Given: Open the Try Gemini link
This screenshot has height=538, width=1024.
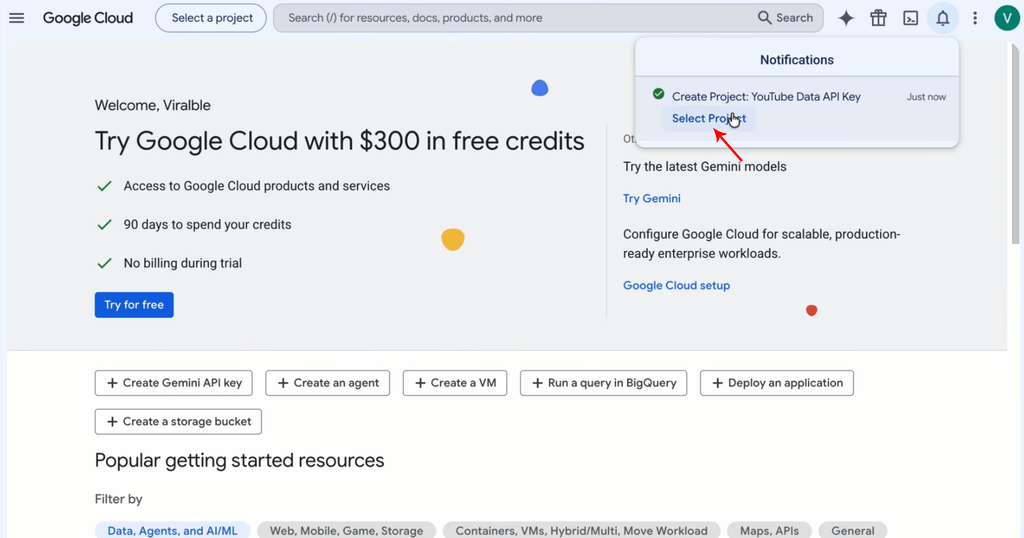Looking at the screenshot, I should pos(652,198).
